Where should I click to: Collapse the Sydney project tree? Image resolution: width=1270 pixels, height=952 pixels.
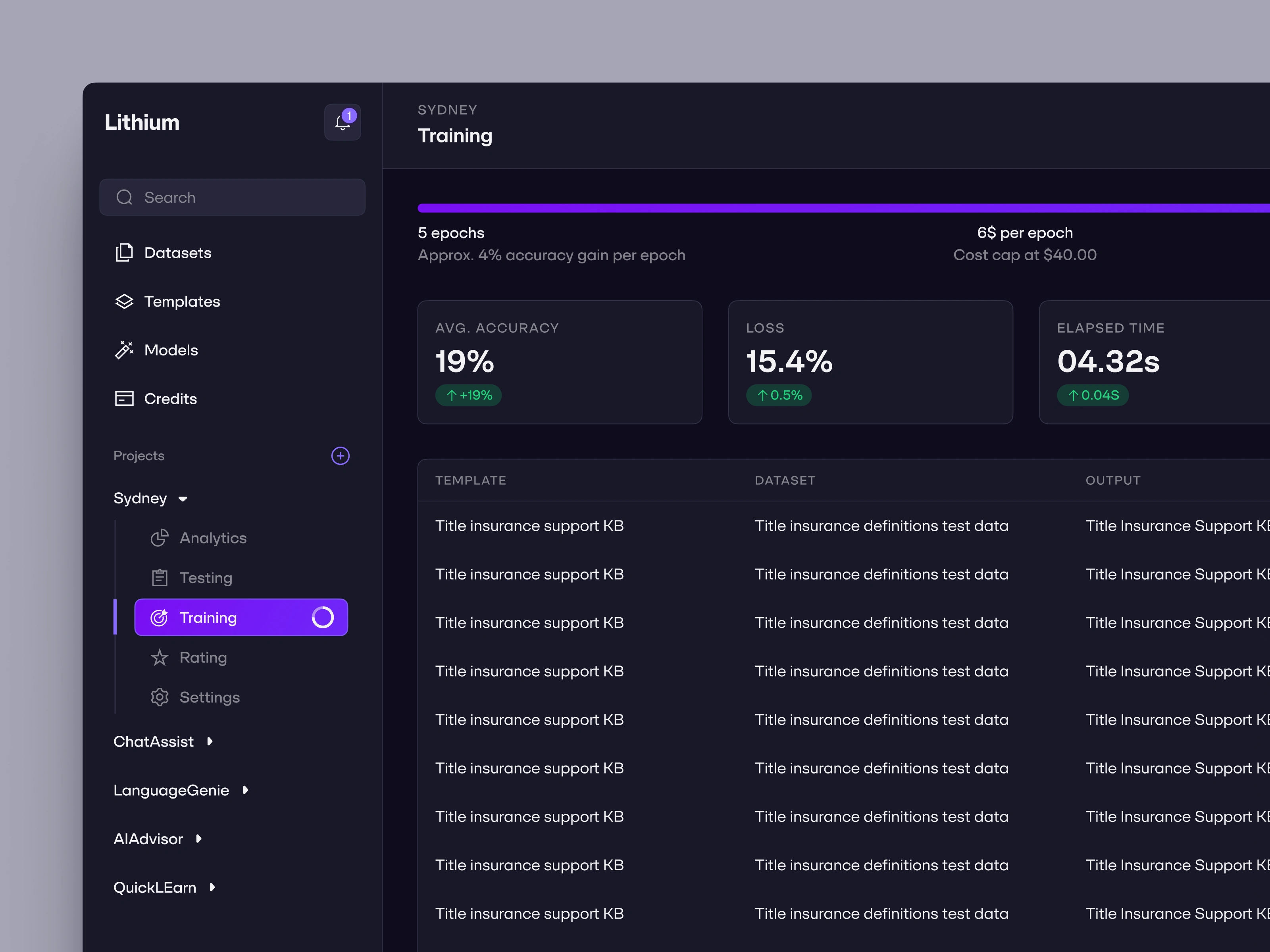183,499
